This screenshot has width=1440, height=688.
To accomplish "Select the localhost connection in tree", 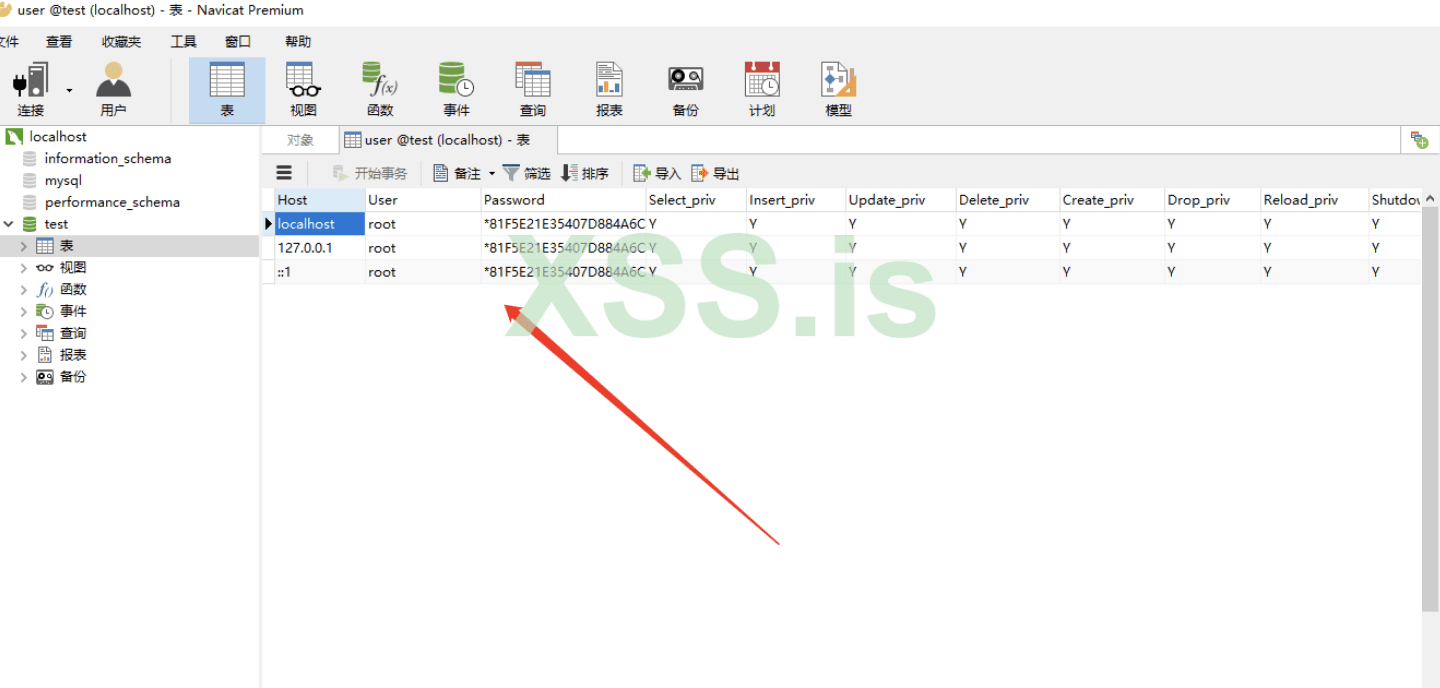I will coord(58,136).
